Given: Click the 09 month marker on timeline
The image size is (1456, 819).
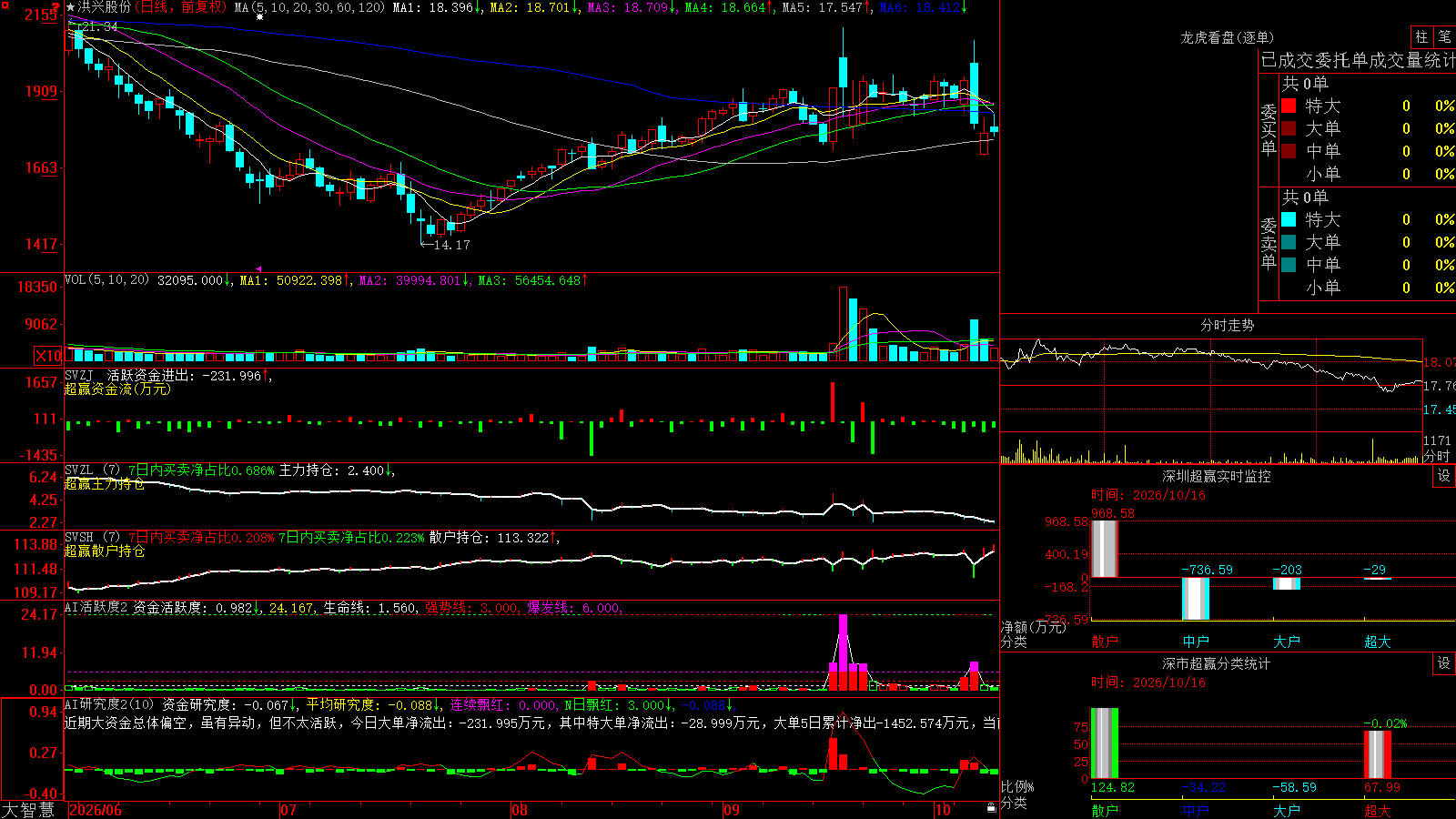Looking at the screenshot, I should (x=732, y=810).
